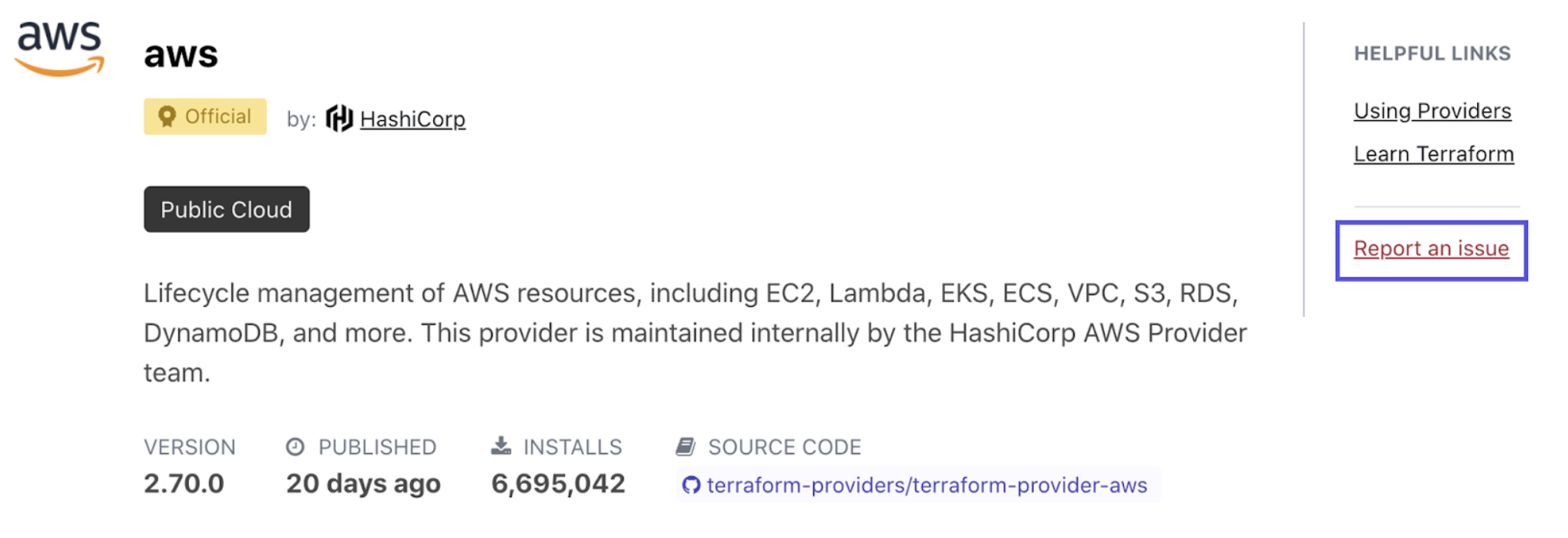Open terraform-providers/terraform-provider-aws repository link
Screen dimensions: 1568x538
(927, 485)
